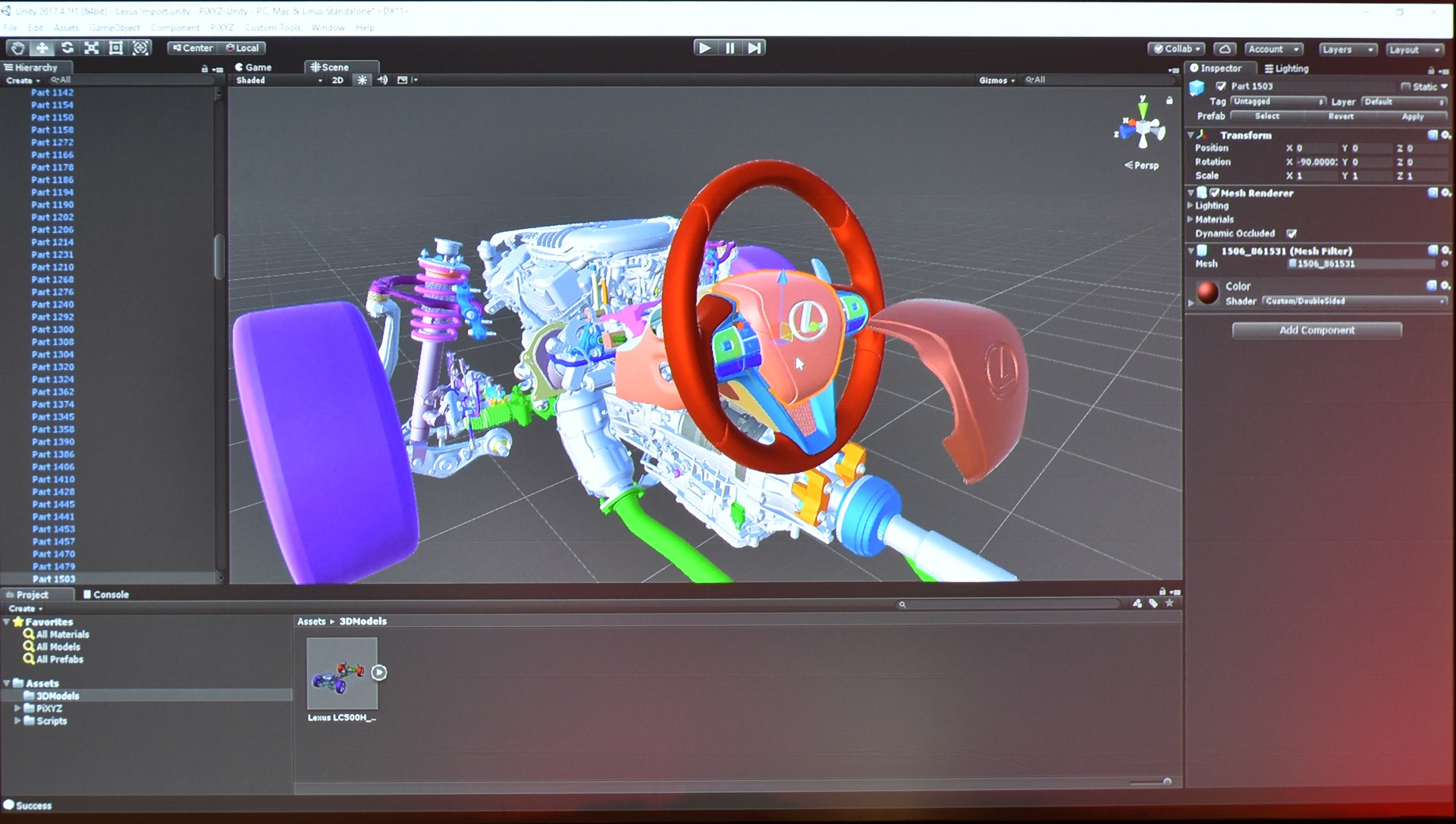Expand the Scripts folder
The height and width of the screenshot is (824, 1456).
(x=17, y=721)
